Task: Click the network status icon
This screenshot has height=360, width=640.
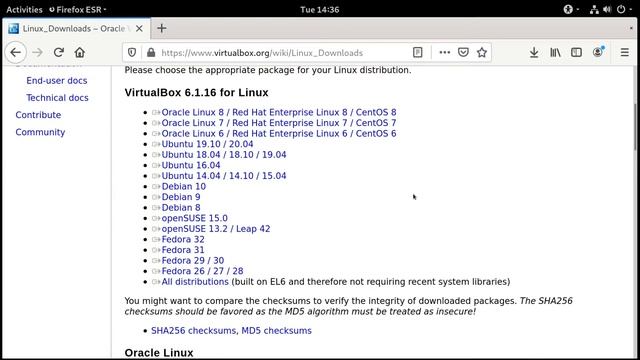Action: point(594,9)
